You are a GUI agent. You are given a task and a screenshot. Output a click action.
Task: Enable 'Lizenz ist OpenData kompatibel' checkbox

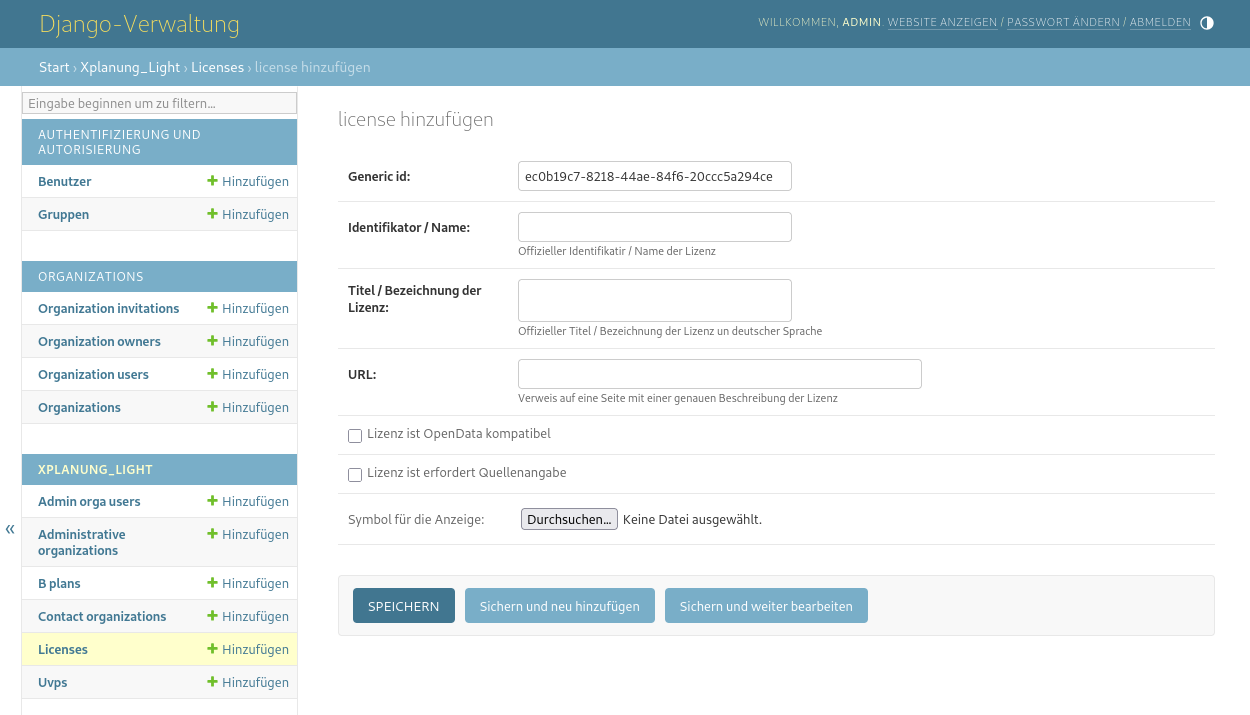click(355, 436)
